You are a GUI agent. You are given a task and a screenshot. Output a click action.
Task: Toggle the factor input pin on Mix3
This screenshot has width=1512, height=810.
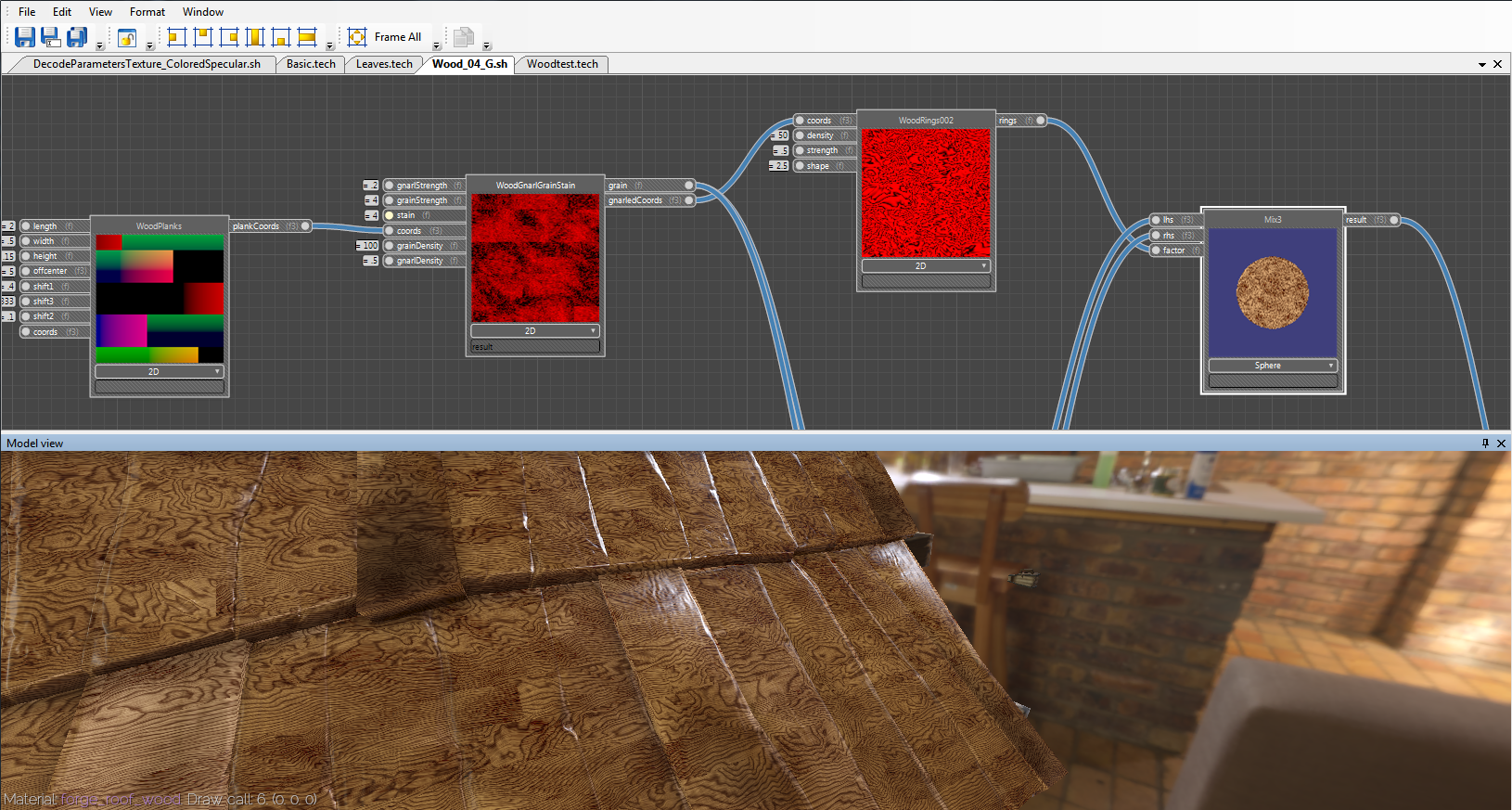1156,251
